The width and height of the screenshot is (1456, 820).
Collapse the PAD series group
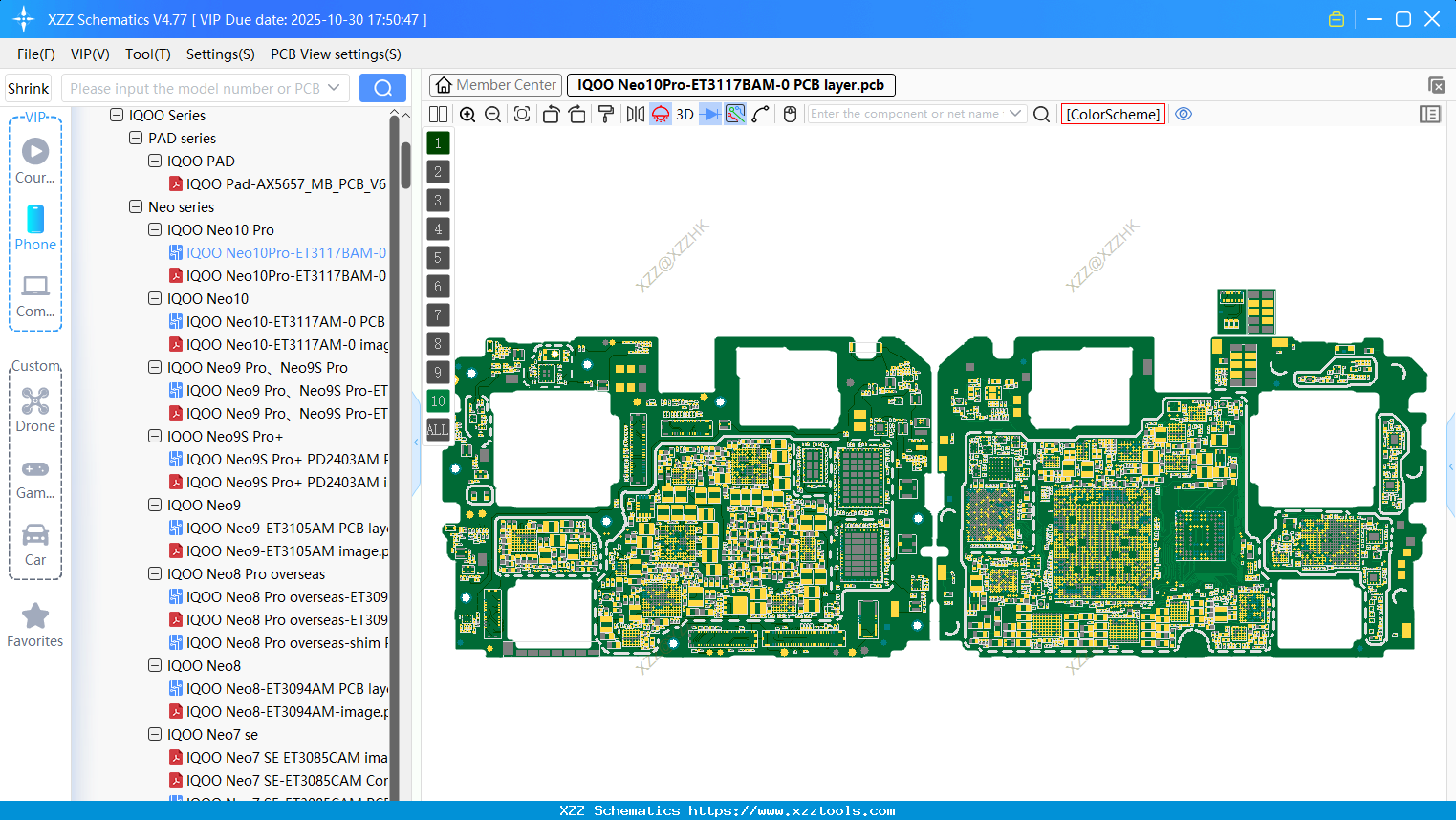[135, 138]
